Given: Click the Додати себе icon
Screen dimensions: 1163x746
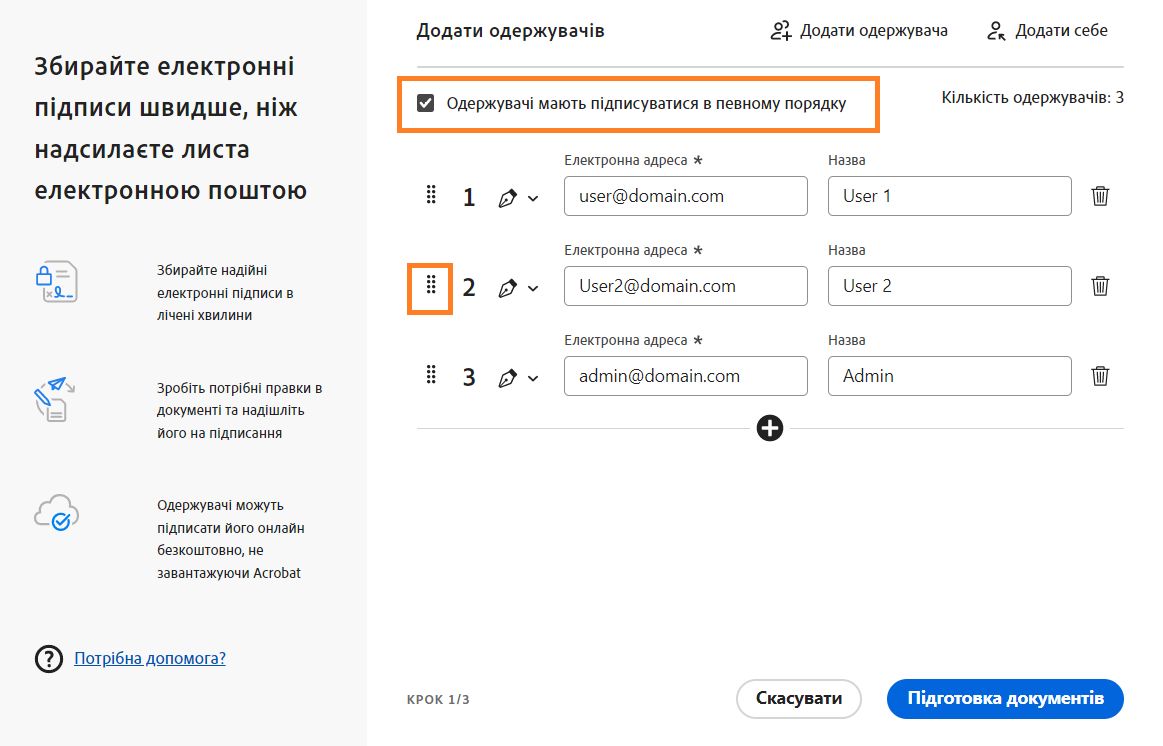Looking at the screenshot, I should 995,30.
